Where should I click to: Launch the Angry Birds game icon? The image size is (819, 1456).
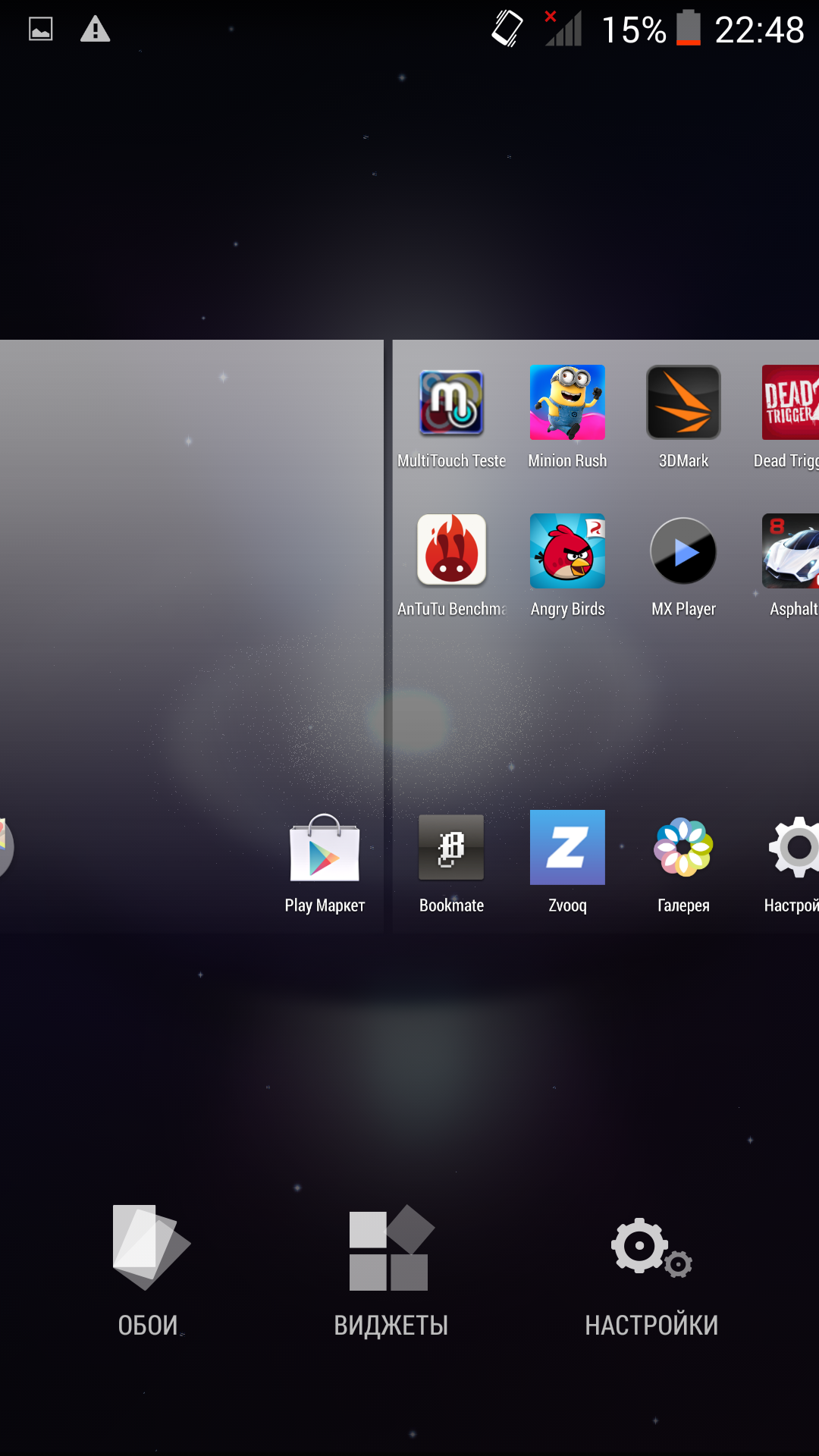click(x=567, y=551)
